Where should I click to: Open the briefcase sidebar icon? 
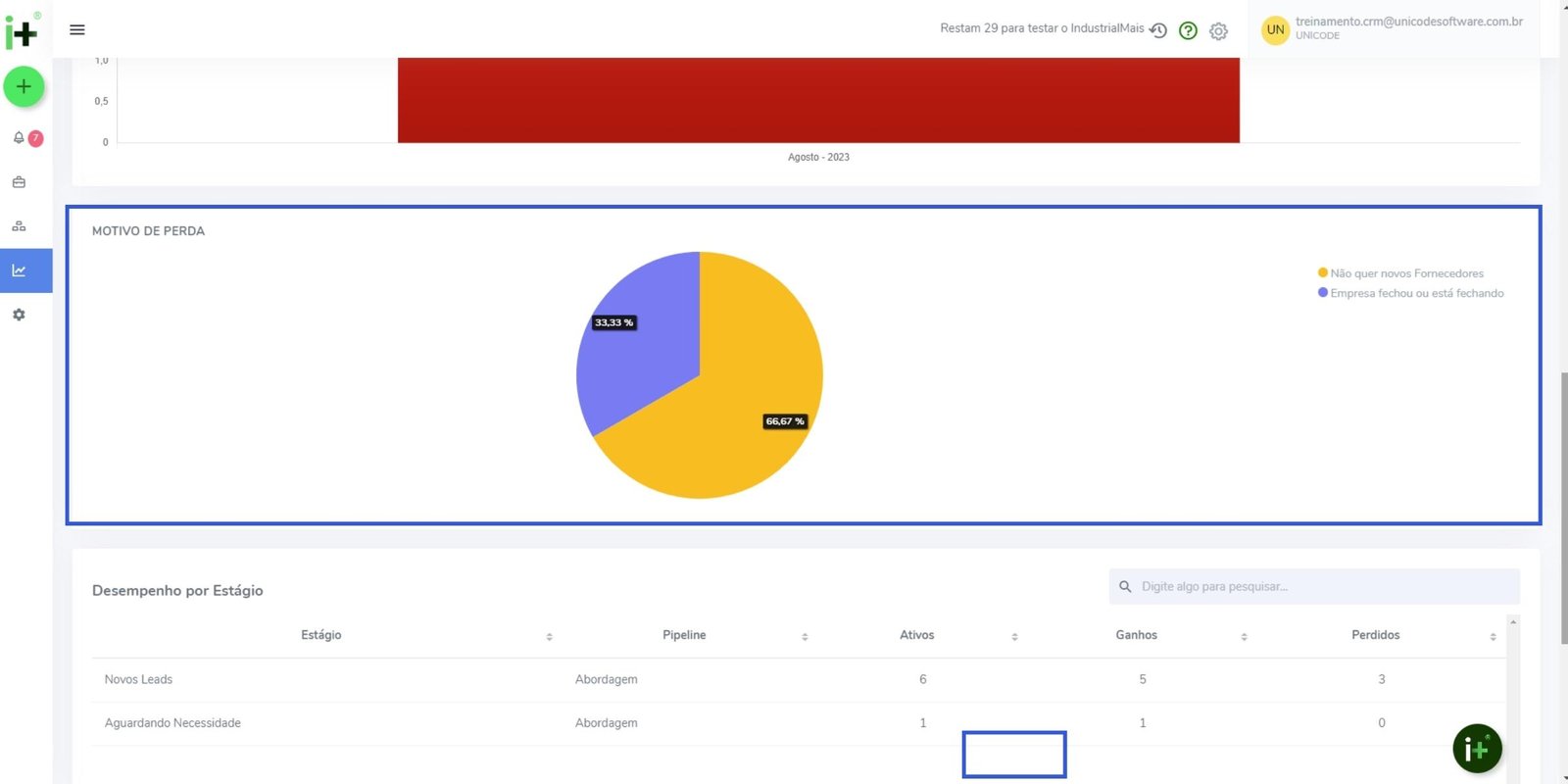click(19, 182)
